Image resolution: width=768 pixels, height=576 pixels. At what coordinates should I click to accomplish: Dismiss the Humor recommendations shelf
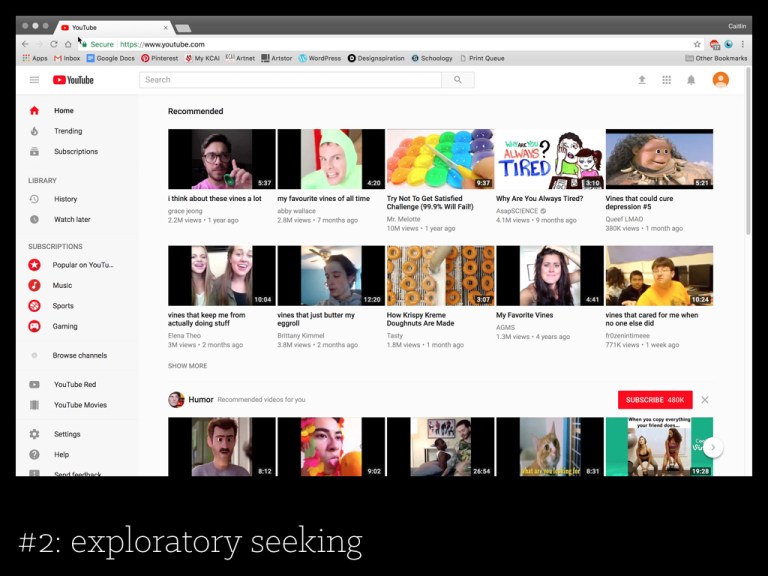(705, 400)
